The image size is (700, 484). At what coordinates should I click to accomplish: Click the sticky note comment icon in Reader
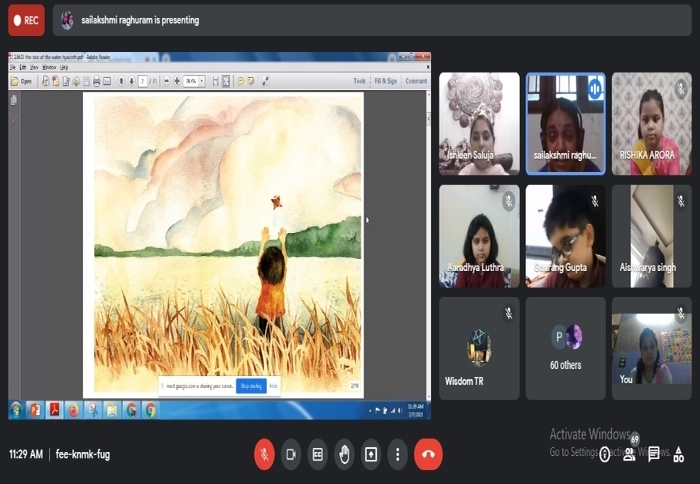(241, 81)
